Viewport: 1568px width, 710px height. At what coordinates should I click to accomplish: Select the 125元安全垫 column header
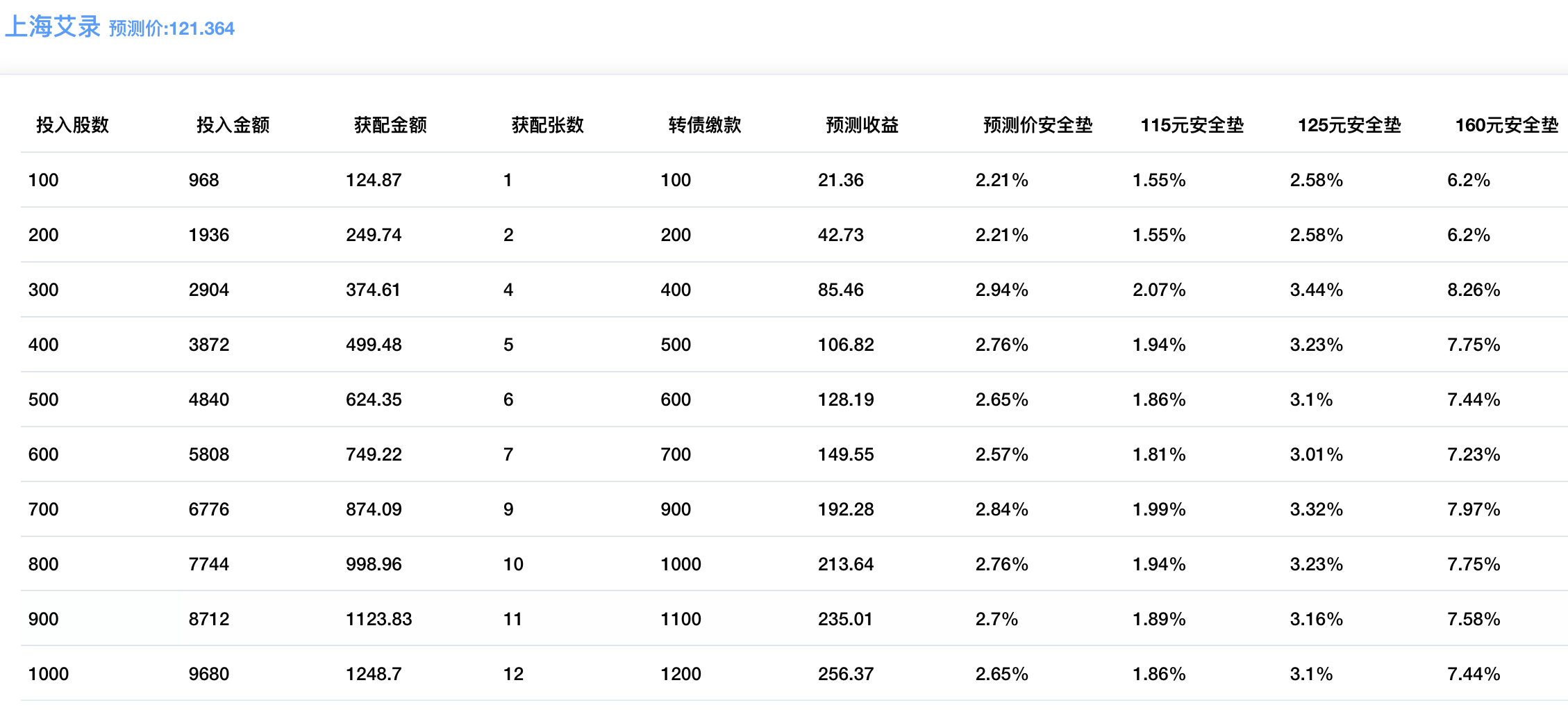[1349, 125]
